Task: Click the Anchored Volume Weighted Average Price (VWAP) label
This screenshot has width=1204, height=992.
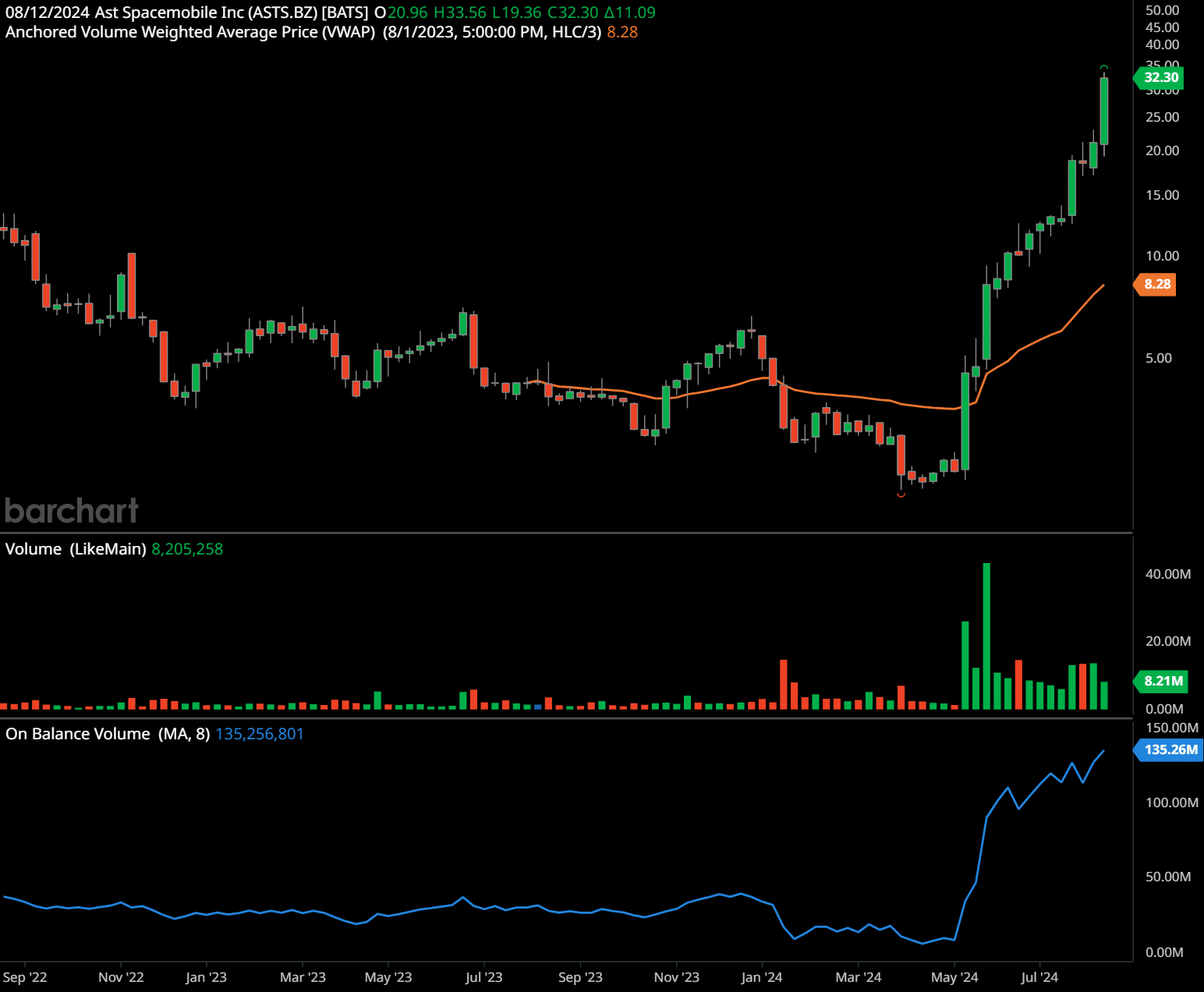Action: pyautogui.click(x=190, y=32)
